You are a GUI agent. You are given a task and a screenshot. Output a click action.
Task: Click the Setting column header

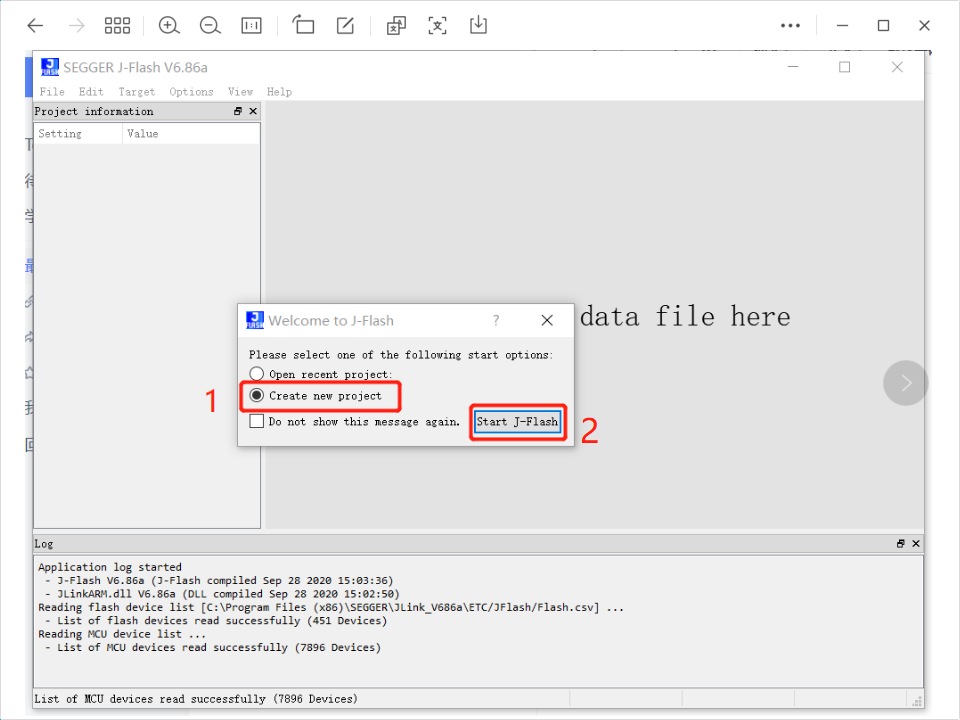[78, 133]
